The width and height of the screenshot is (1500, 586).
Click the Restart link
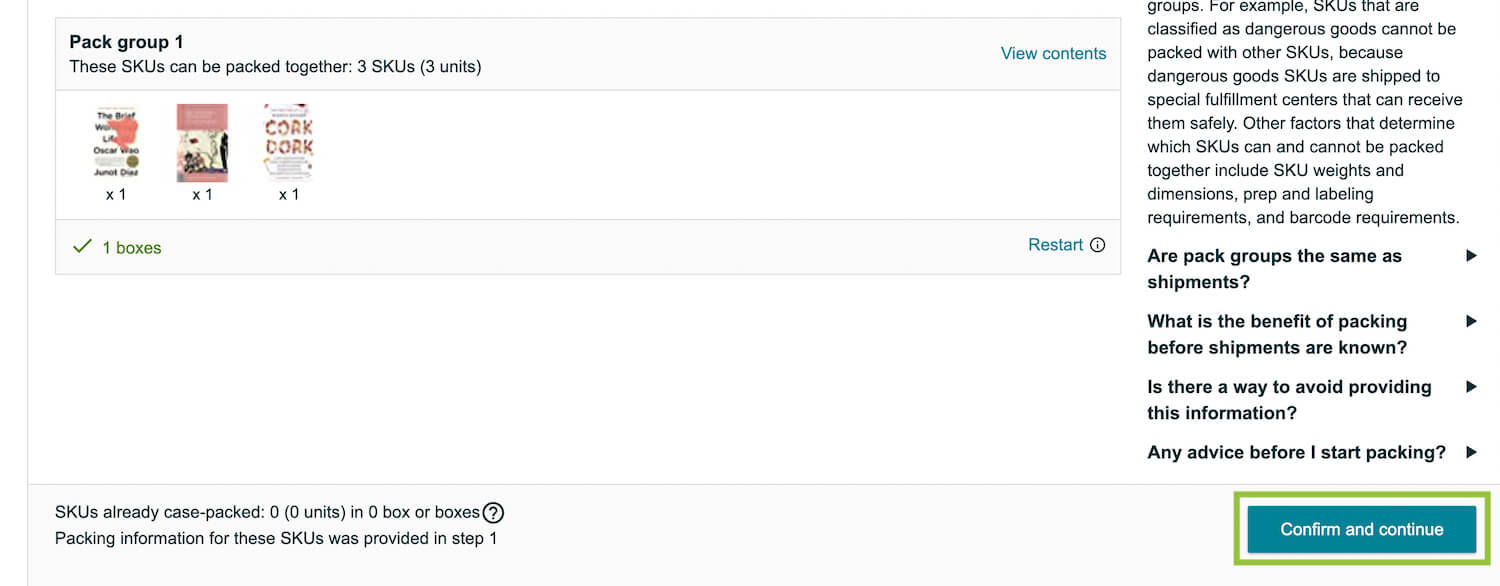pos(1055,245)
